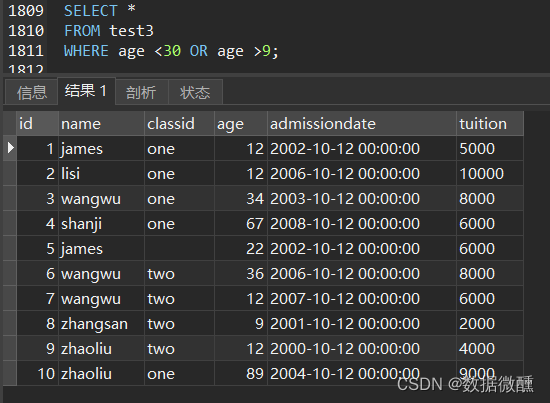This screenshot has width=550, height=403.
Task: Click age cell '22'
Action: click(x=241, y=249)
